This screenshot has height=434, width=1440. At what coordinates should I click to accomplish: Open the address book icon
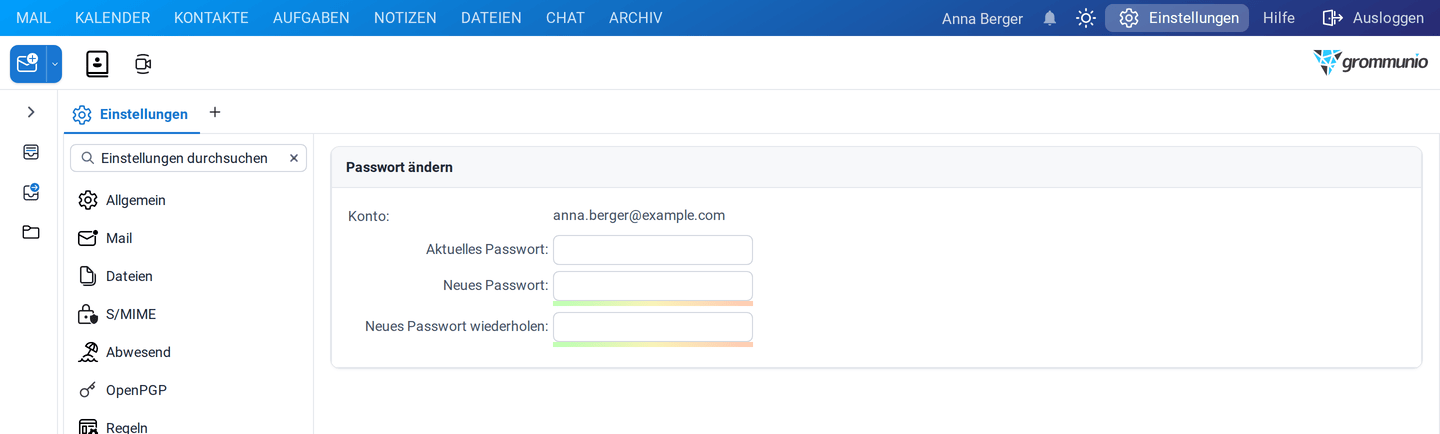97,64
